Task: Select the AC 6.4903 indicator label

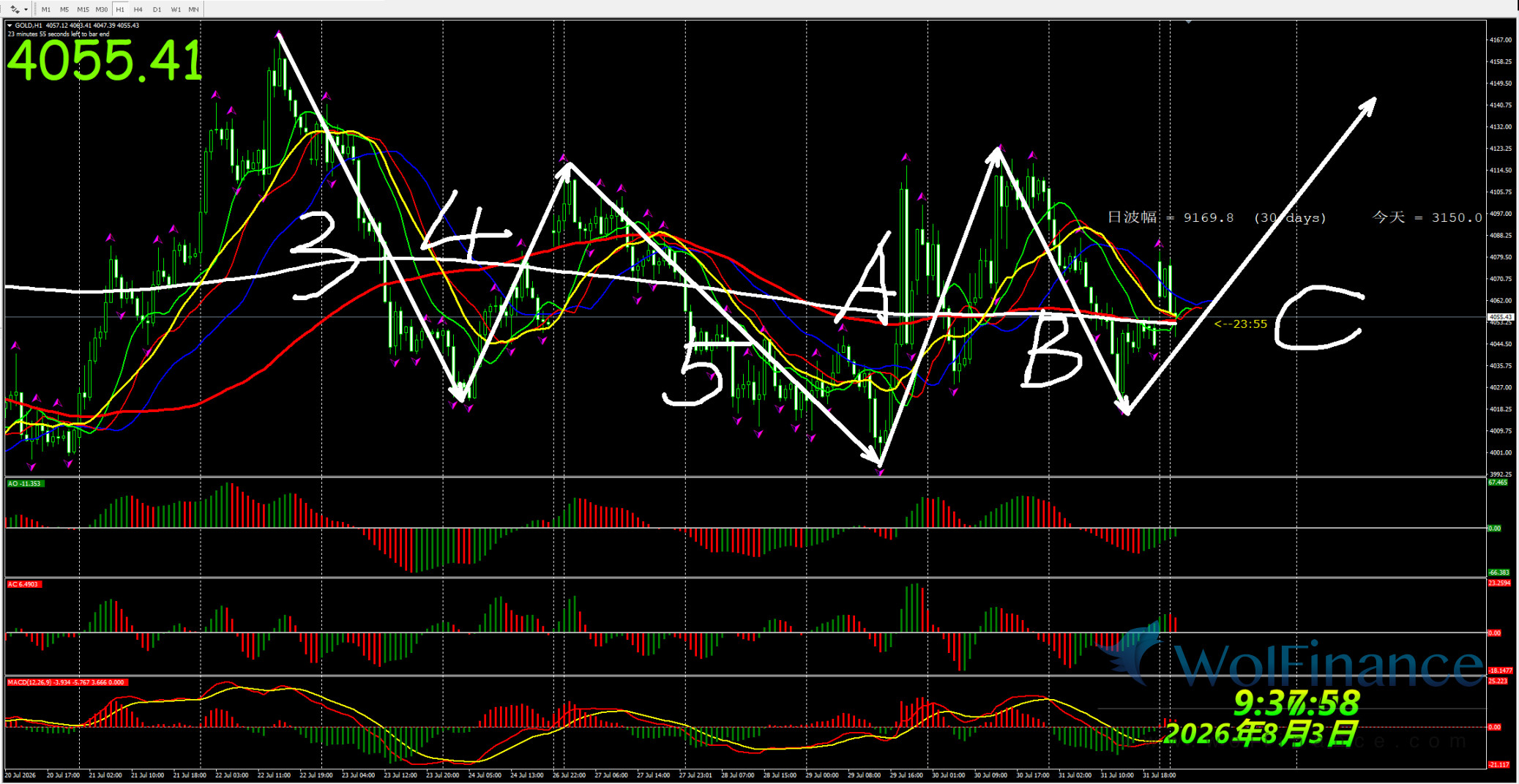Action: [23, 584]
